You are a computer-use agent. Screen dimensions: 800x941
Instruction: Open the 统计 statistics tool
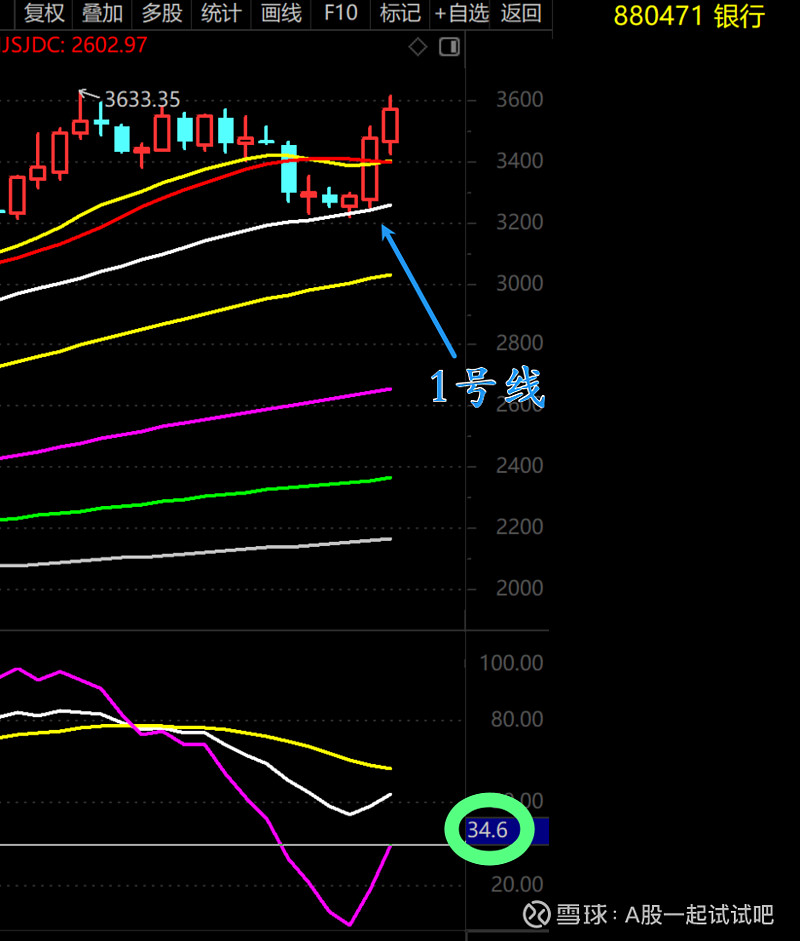221,13
